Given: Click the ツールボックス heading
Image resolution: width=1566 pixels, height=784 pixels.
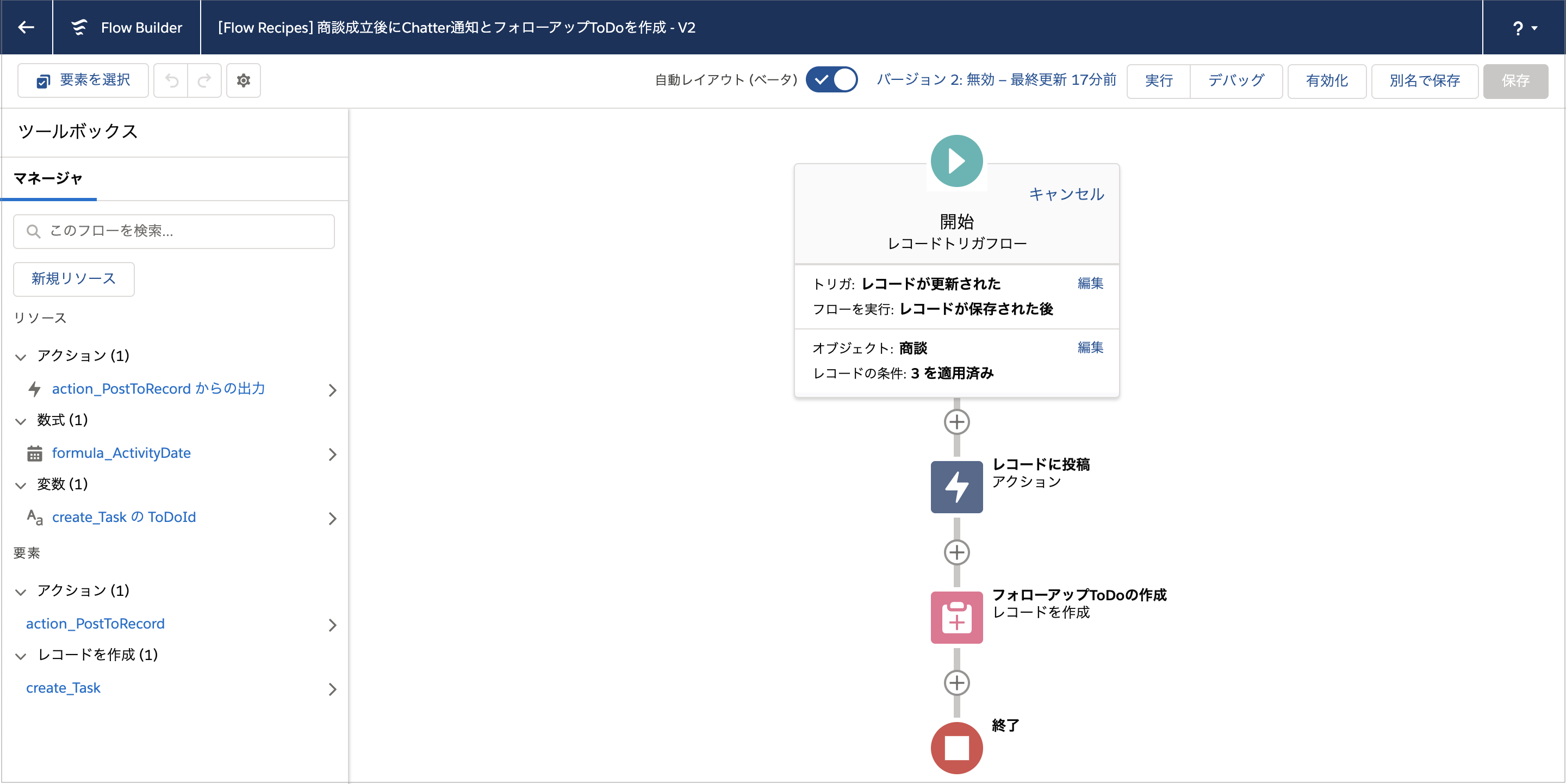Looking at the screenshot, I should [78, 131].
